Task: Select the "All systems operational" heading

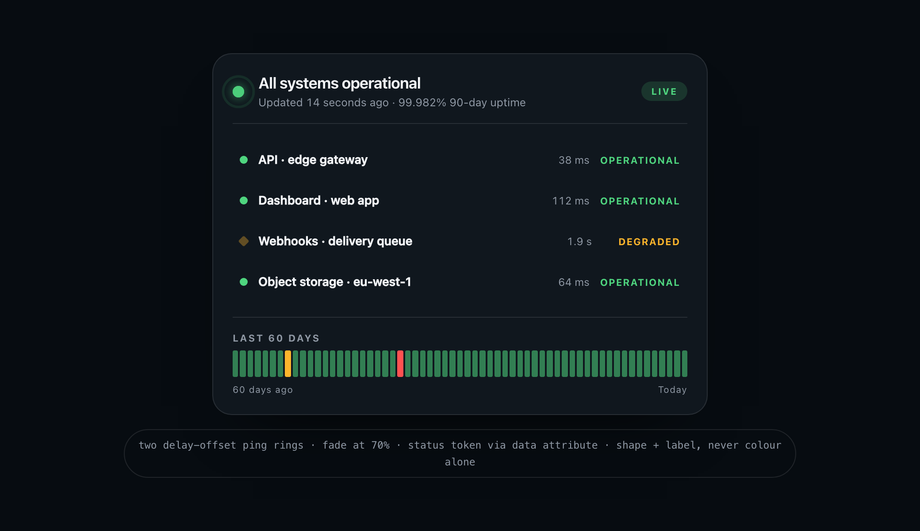Action: (339, 83)
